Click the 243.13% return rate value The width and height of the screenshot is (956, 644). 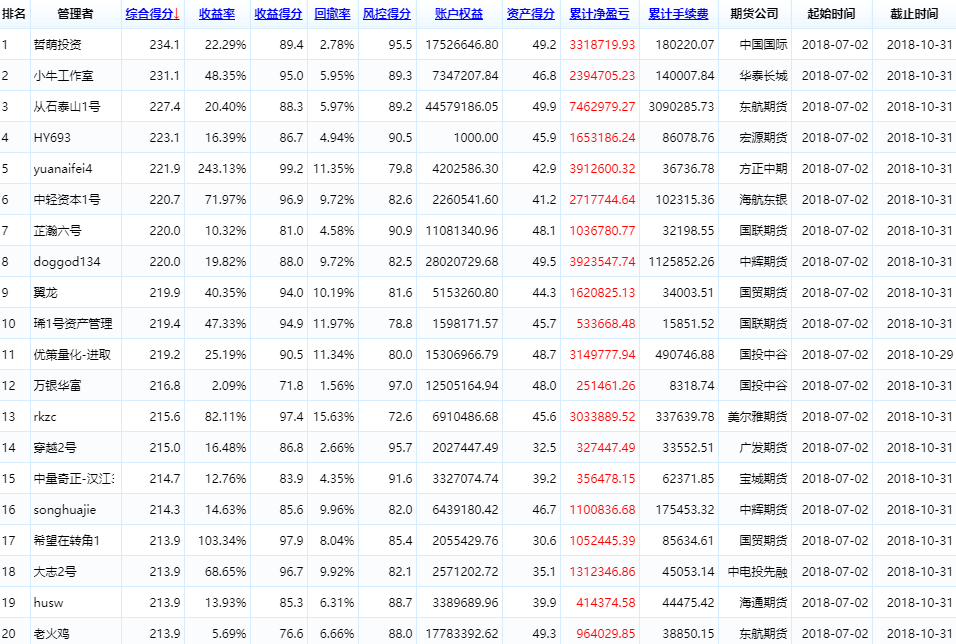[222, 169]
